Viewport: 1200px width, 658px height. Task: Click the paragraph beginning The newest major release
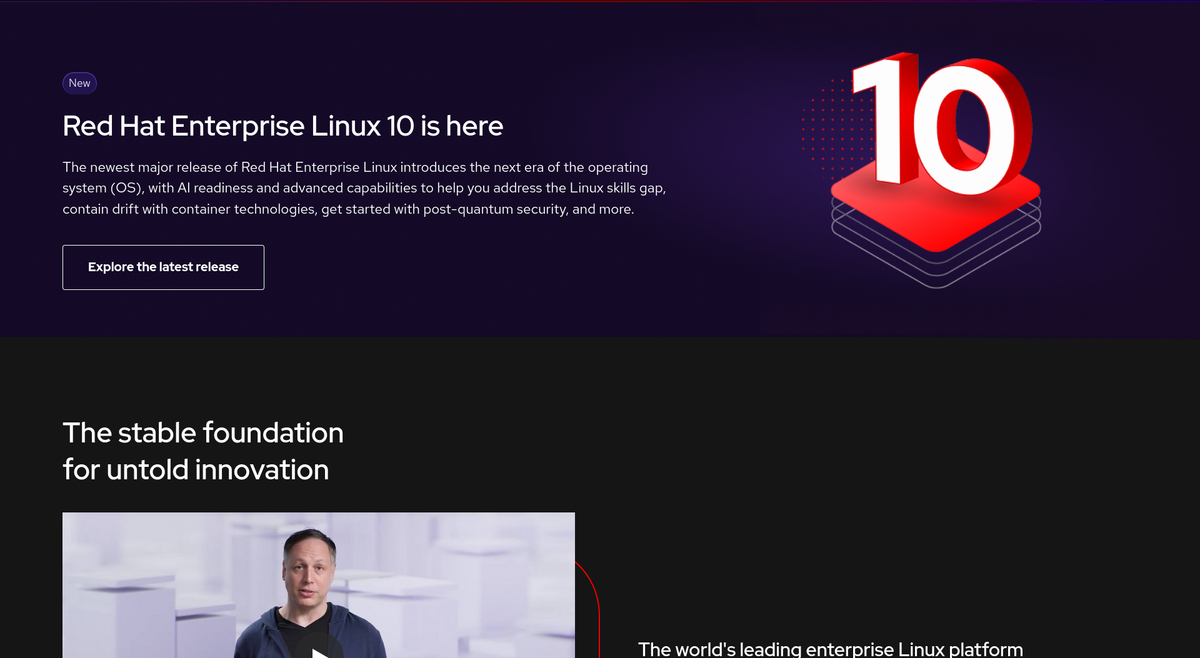pyautogui.click(x=364, y=188)
